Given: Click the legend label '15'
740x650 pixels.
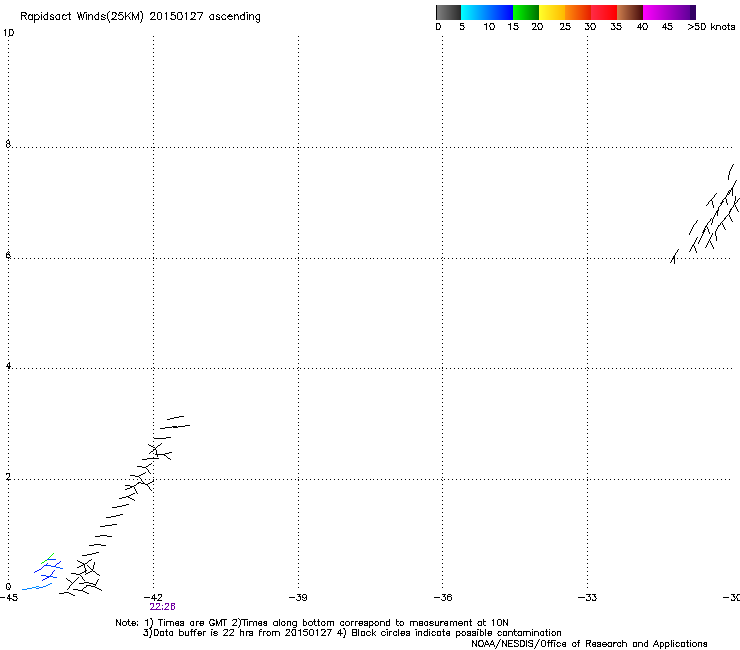Looking at the screenshot, I should click(x=513, y=27).
